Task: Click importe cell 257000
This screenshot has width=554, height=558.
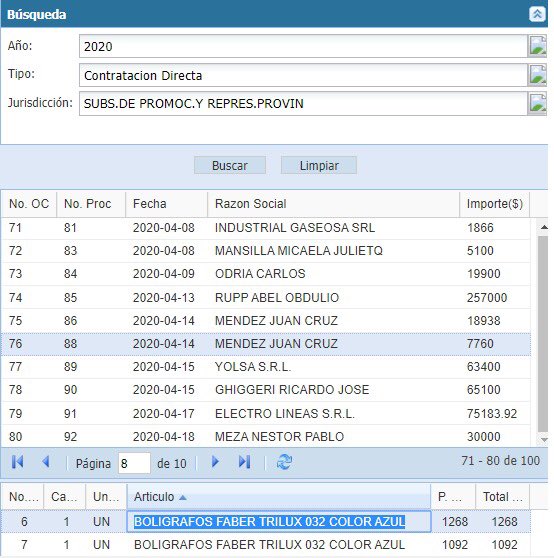Action: [487, 298]
